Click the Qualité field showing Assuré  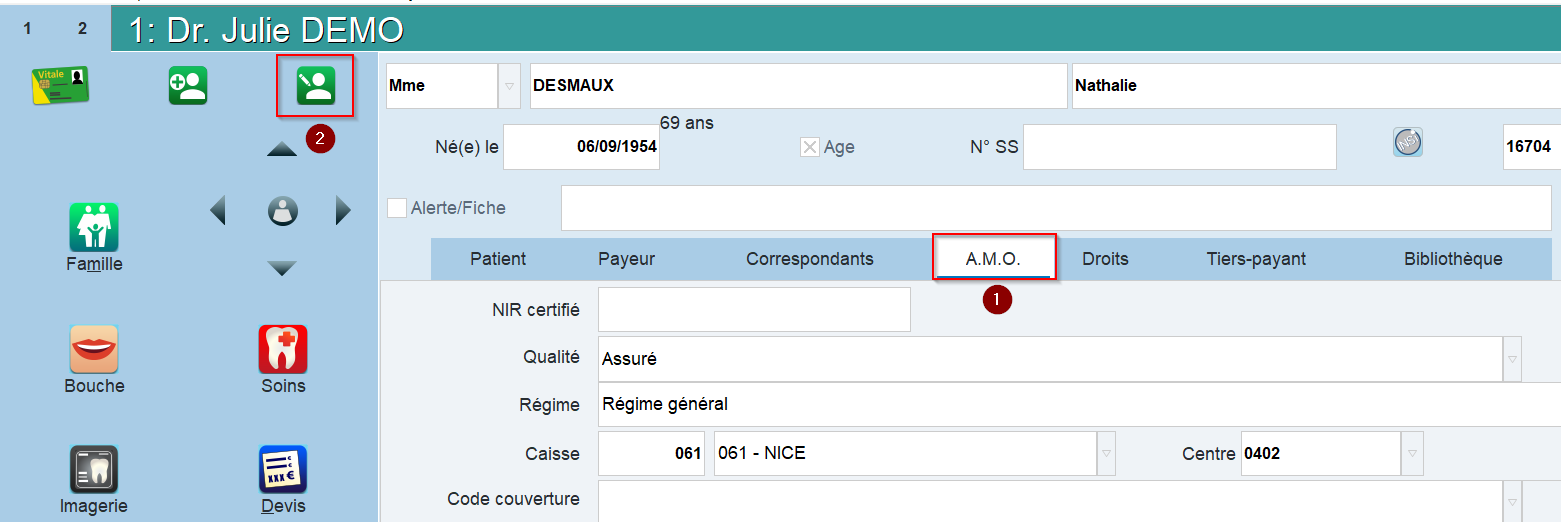1050,359
